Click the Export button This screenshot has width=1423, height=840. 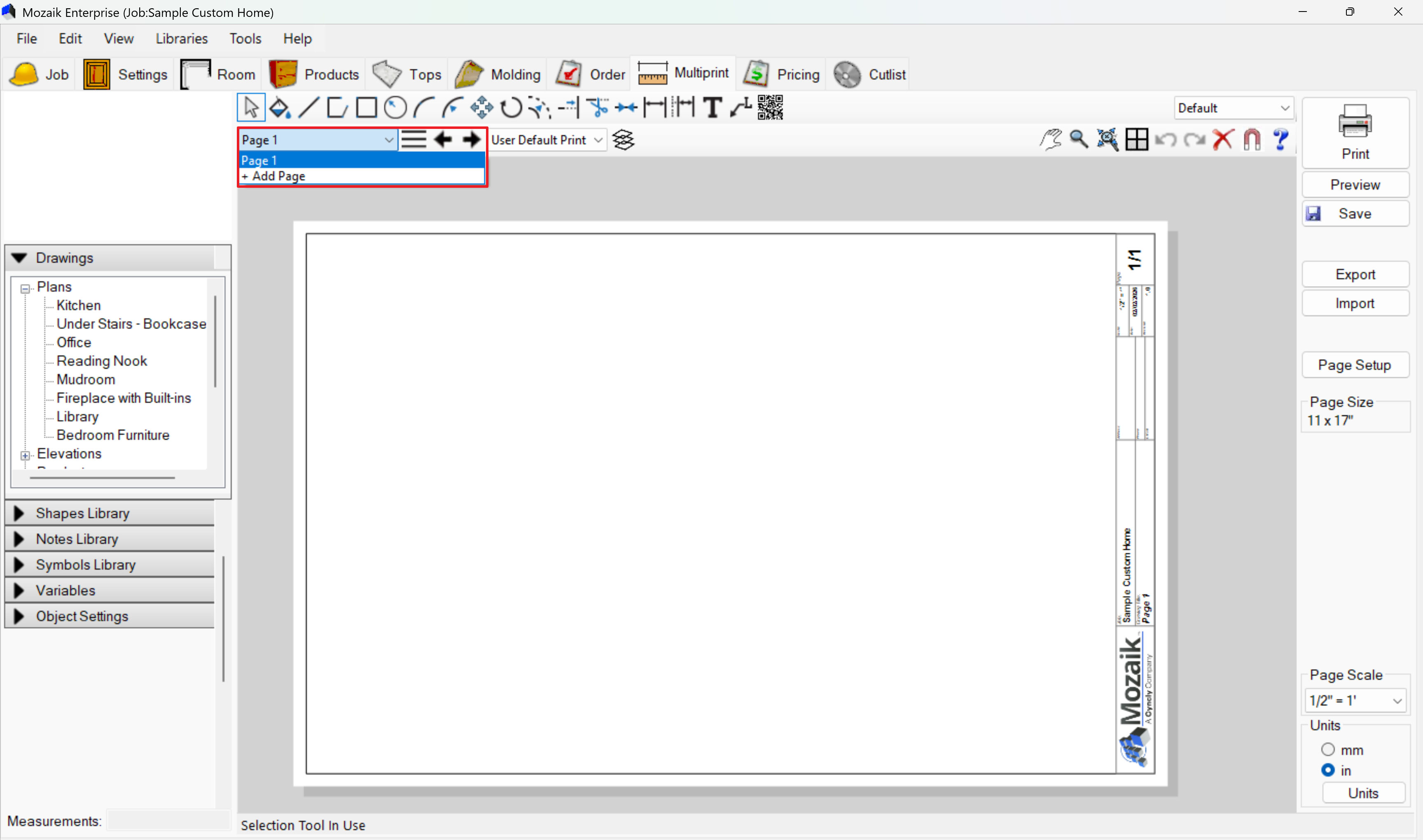pos(1355,275)
